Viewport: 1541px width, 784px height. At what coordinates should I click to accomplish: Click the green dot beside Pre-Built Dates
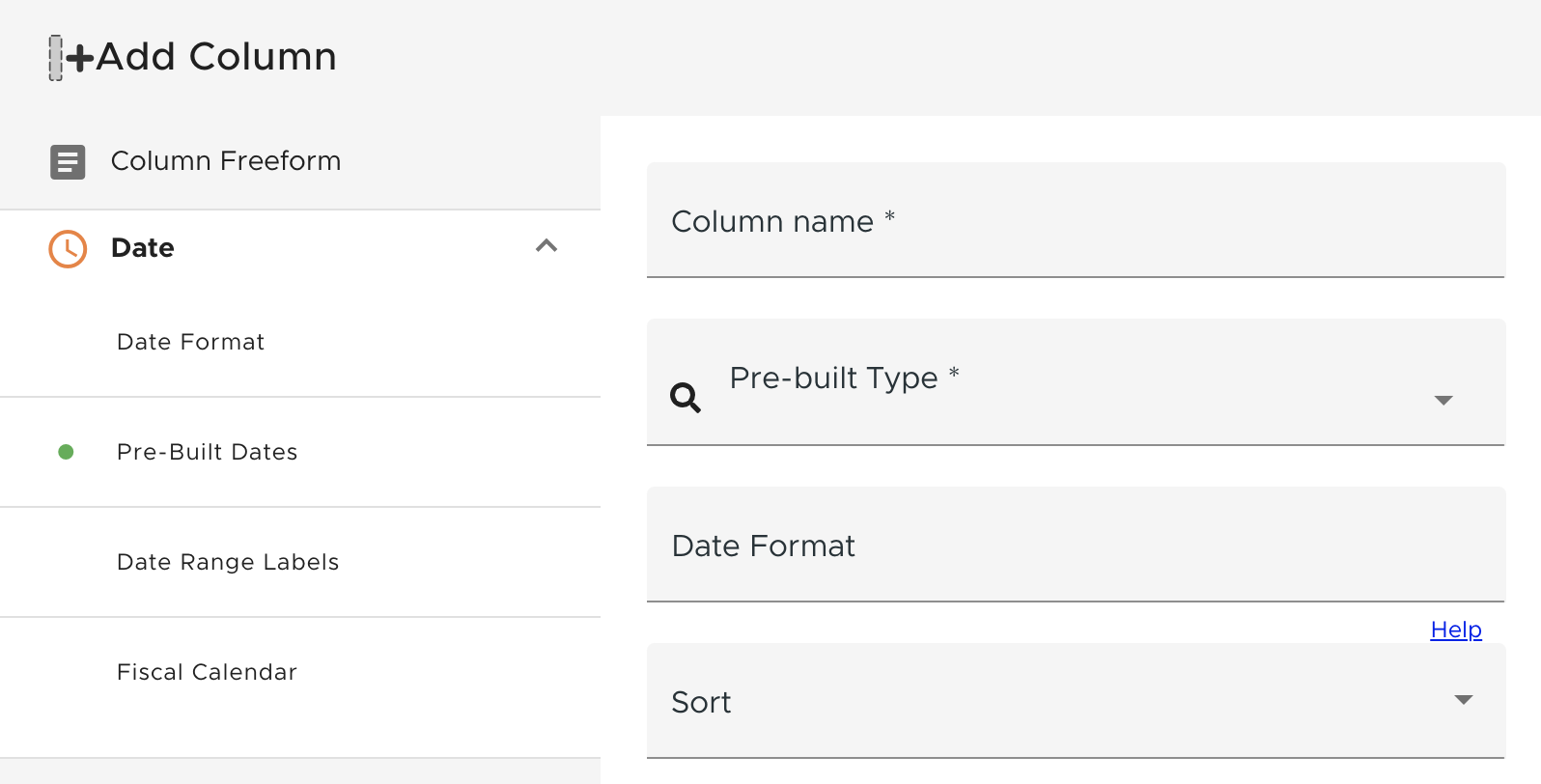click(x=66, y=452)
